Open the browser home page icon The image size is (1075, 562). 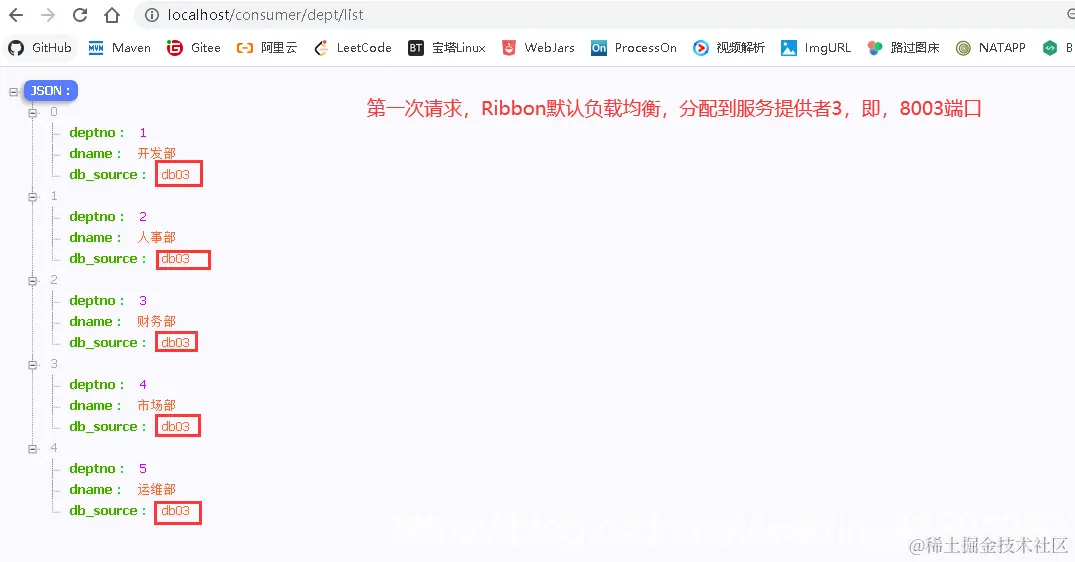(112, 15)
